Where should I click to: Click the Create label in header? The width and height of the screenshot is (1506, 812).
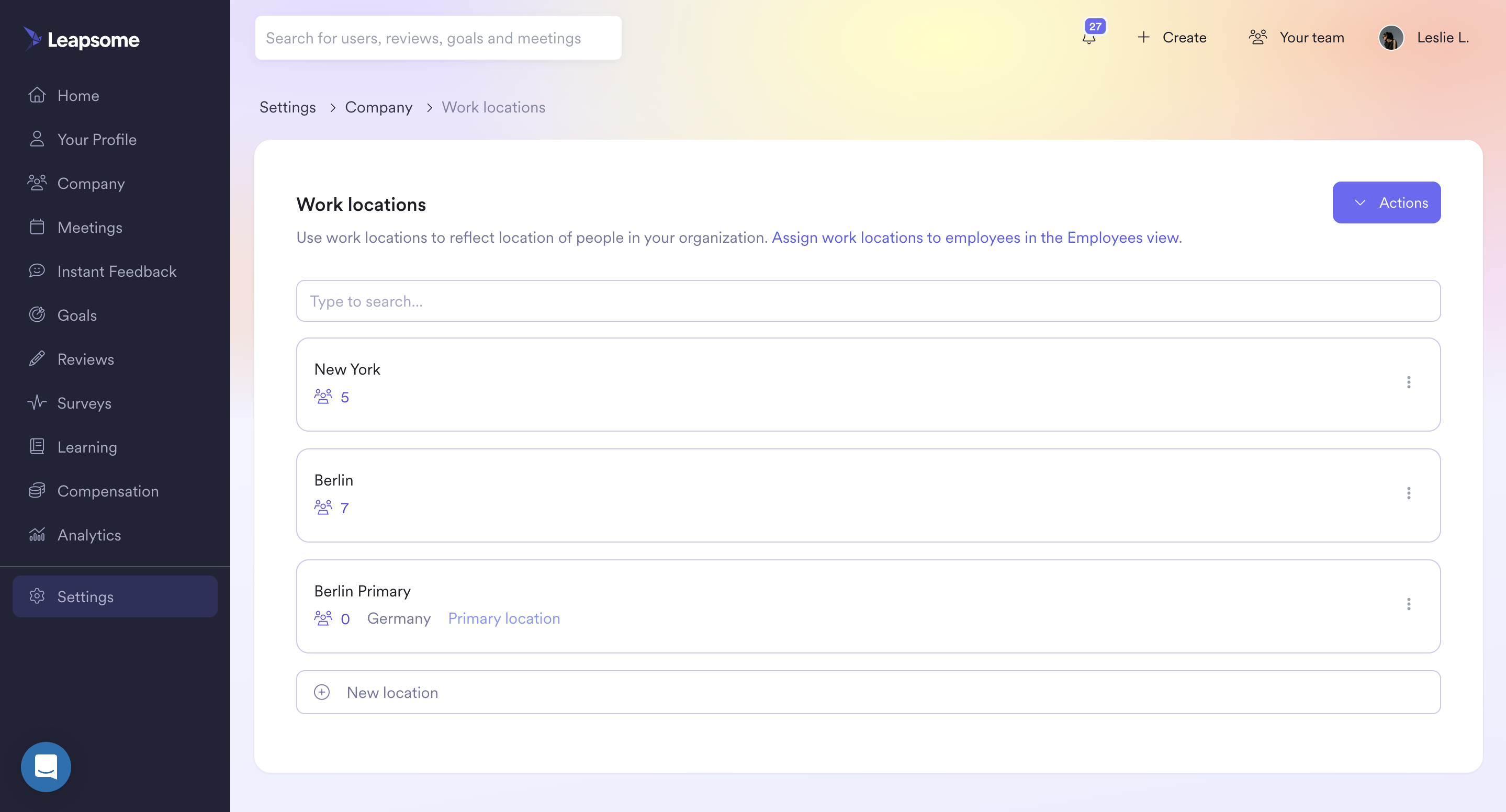(1184, 38)
